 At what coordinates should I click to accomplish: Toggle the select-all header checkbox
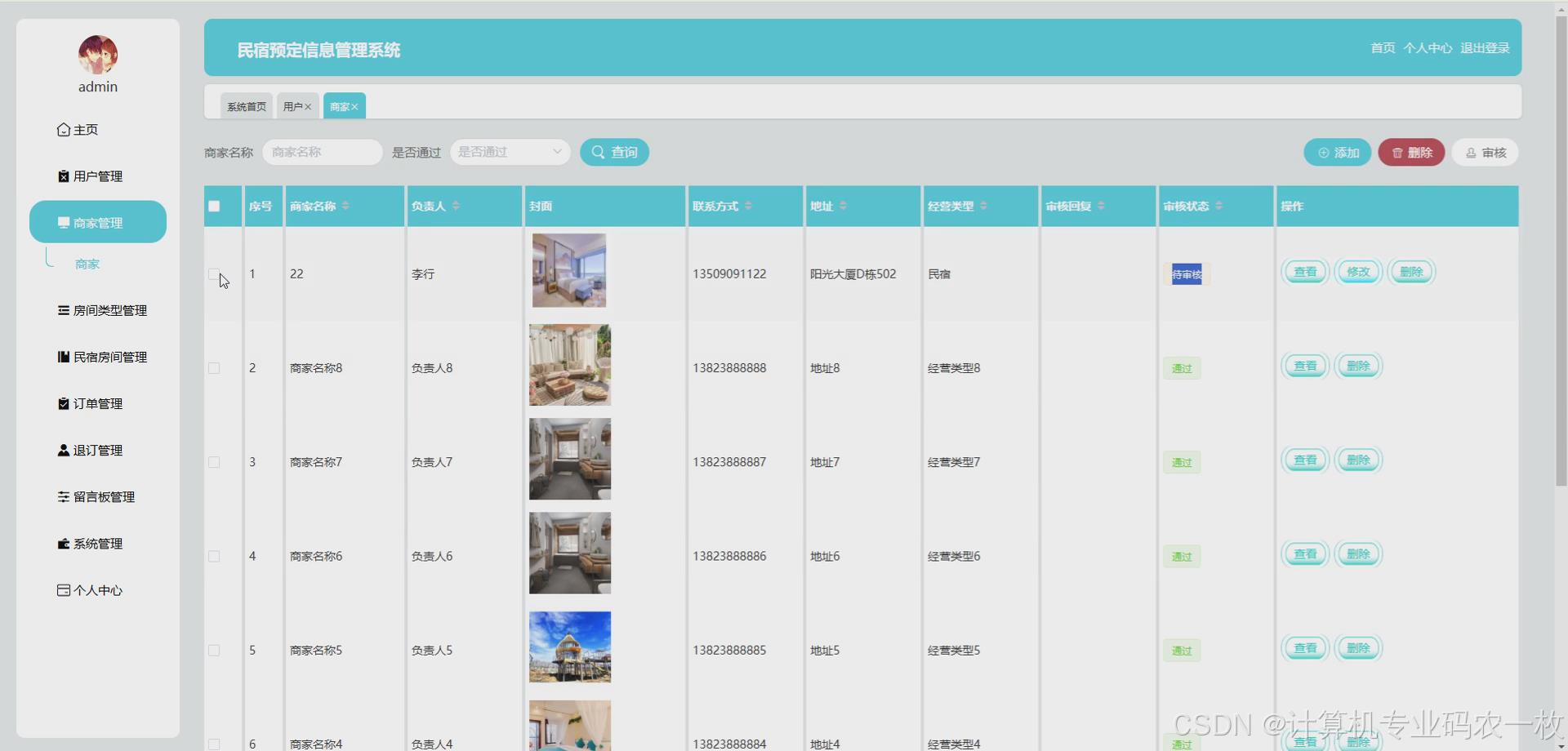(x=214, y=206)
